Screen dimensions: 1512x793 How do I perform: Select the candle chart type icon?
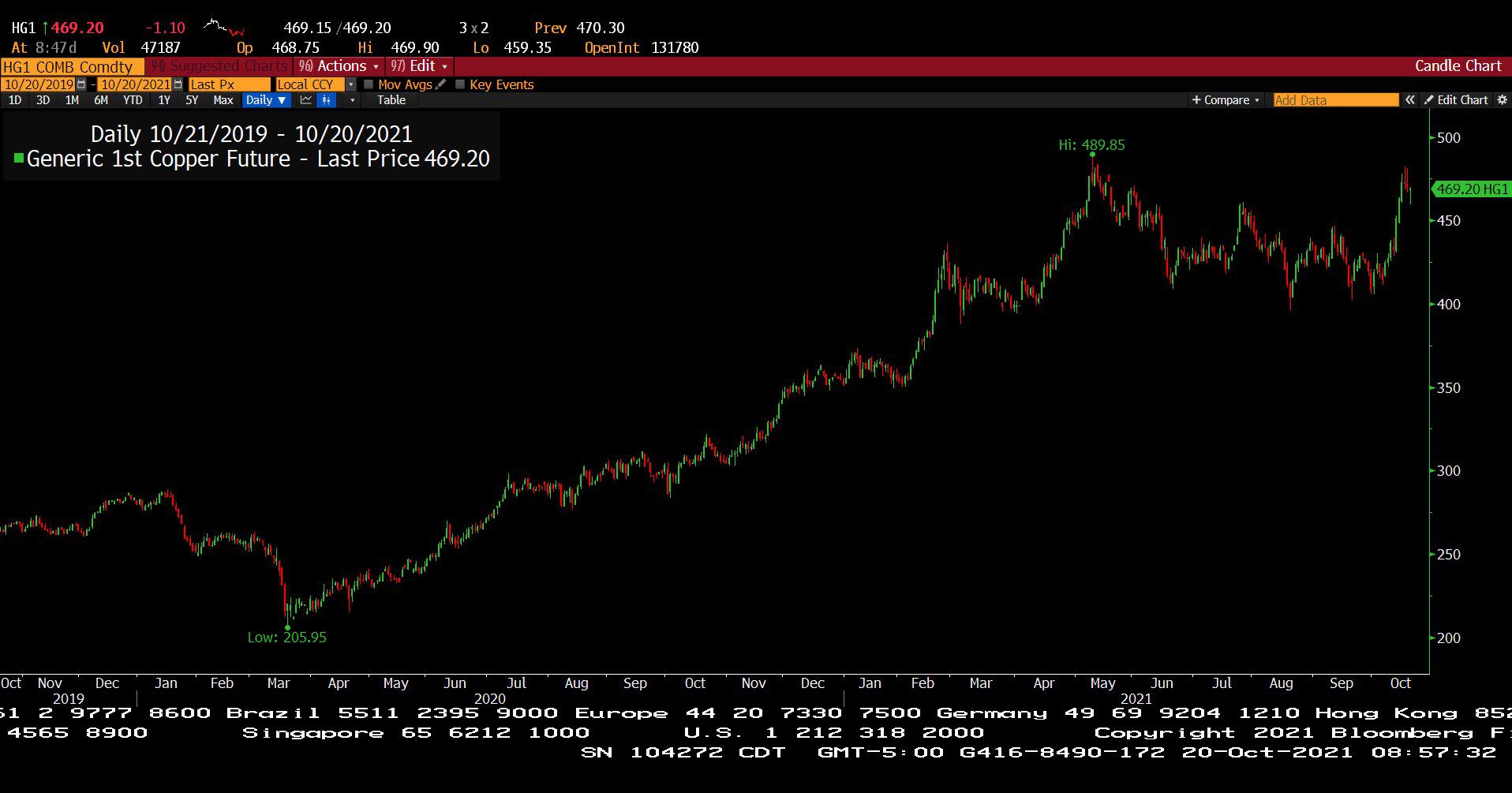(326, 100)
